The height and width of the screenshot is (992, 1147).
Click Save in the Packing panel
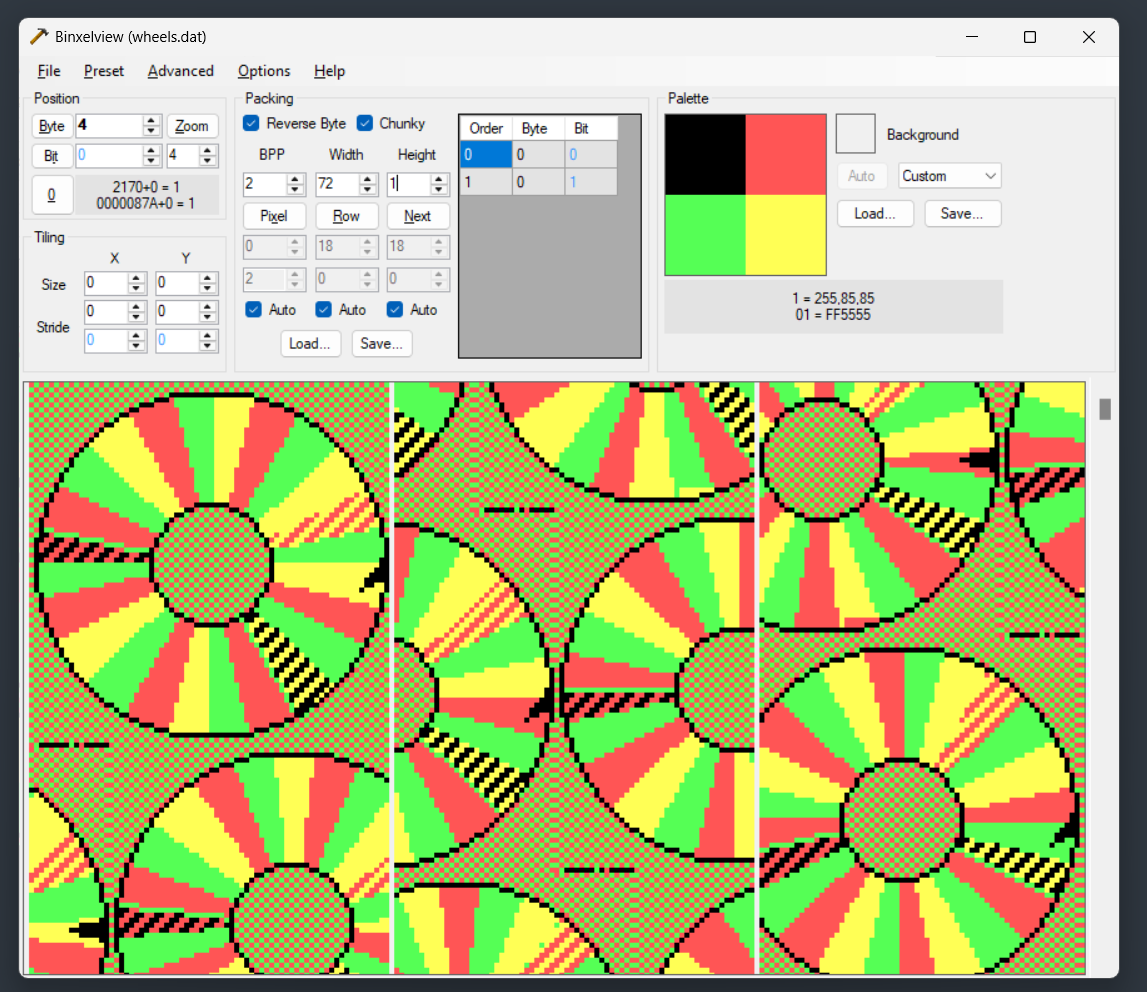(381, 343)
